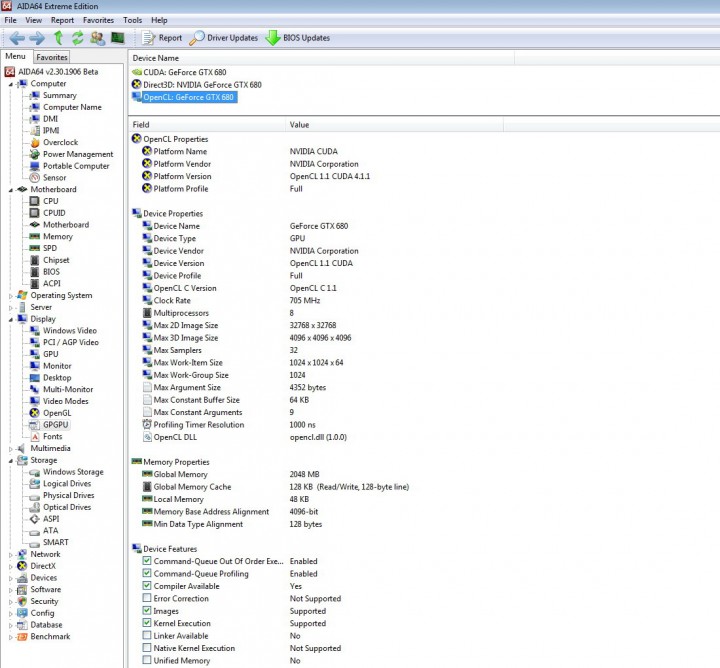This screenshot has width=720, height=668.
Task: Click the Forward navigation arrow
Action: [x=37, y=38]
